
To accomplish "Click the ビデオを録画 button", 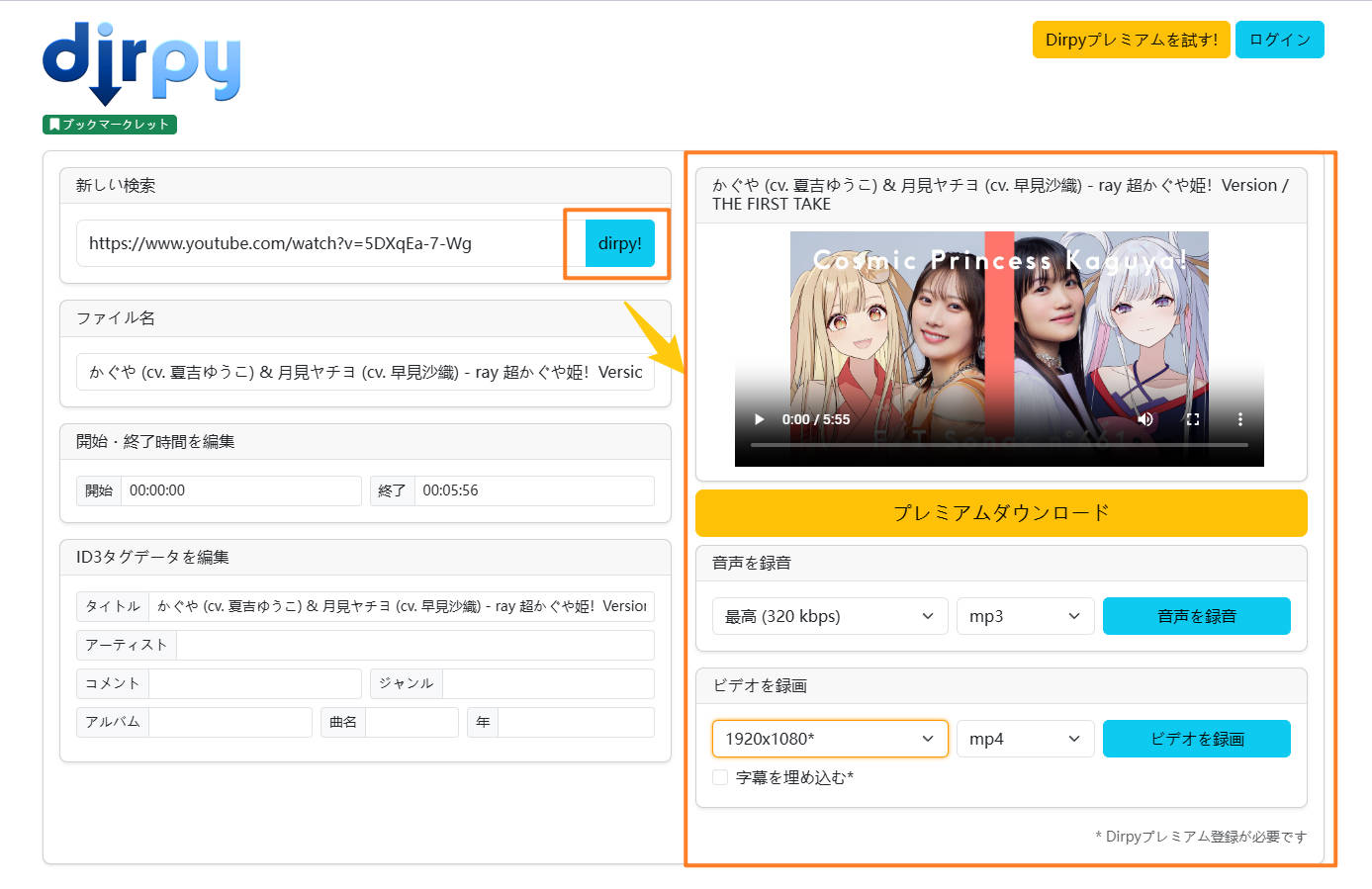I will click(x=1196, y=739).
